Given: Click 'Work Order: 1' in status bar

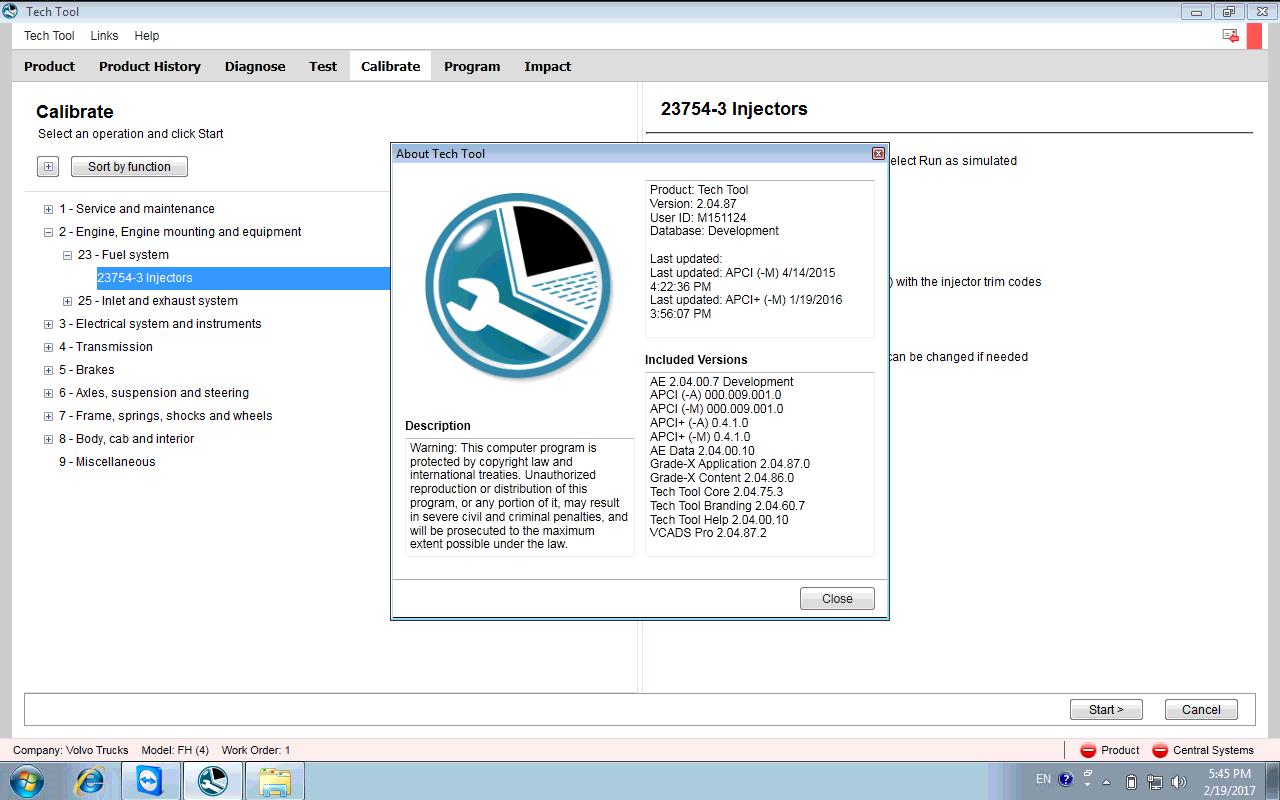Looking at the screenshot, I should pos(256,750).
